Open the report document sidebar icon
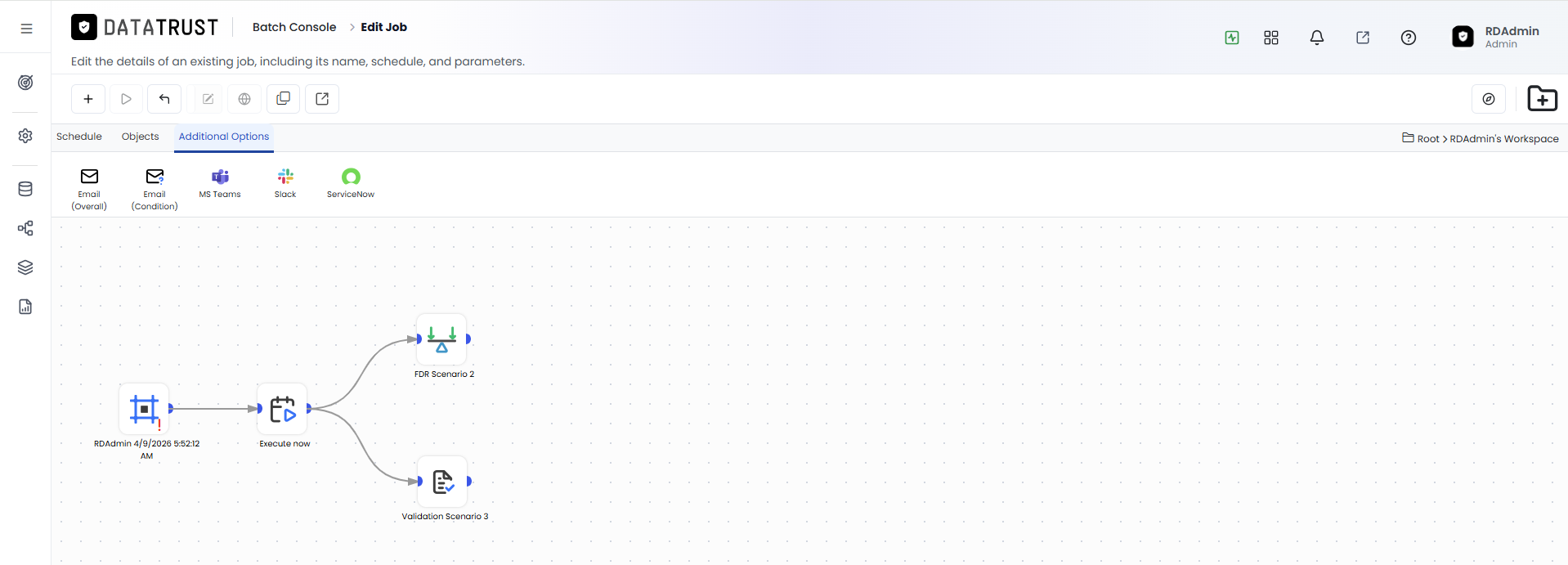The width and height of the screenshot is (1568, 565). click(x=25, y=307)
